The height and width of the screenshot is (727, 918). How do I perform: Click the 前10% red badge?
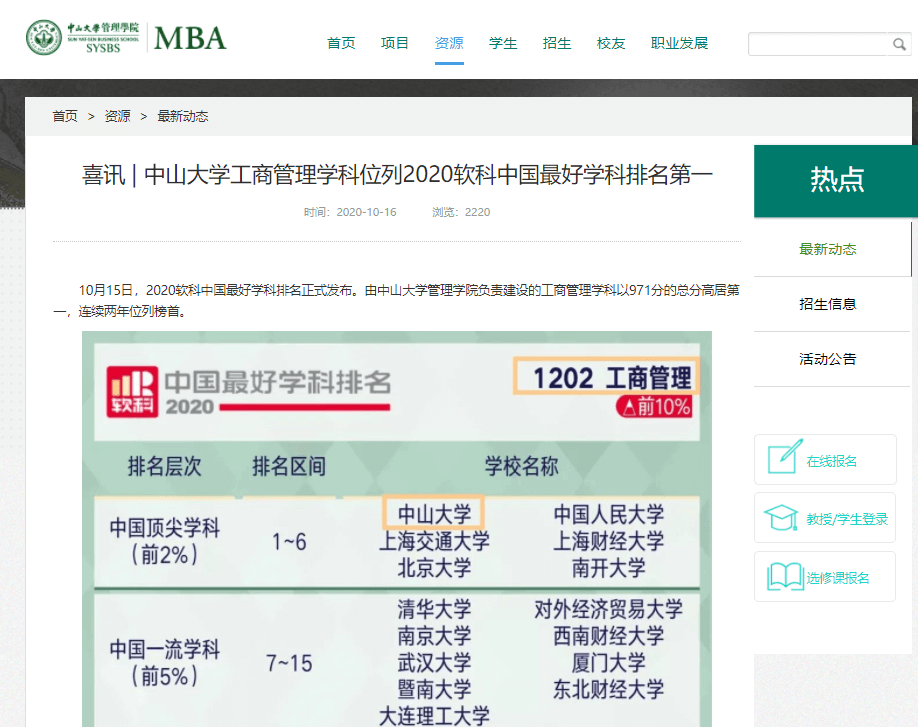pos(654,406)
